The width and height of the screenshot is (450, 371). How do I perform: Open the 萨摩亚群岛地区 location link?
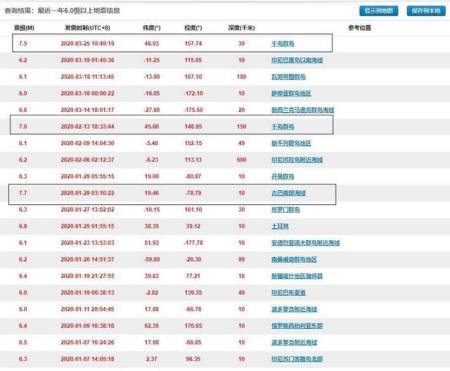coord(291,93)
